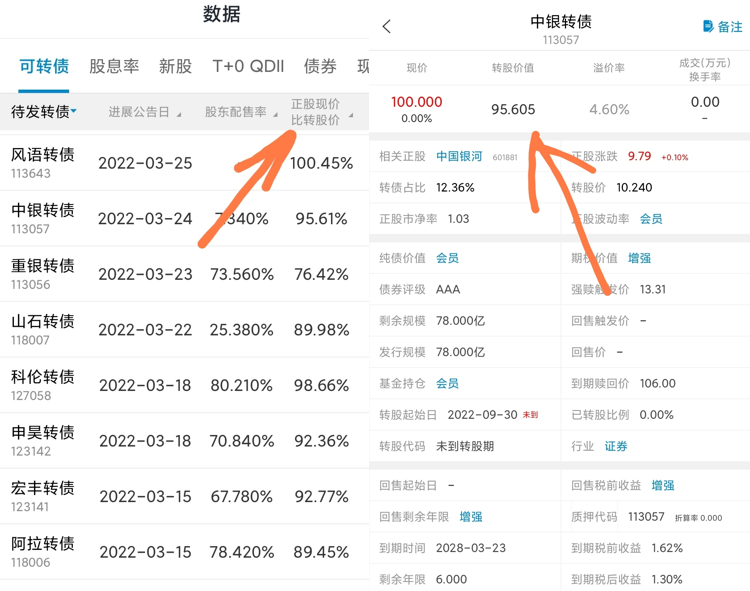The height and width of the screenshot is (591, 750).
Task: Click 增强 link next to 回售税前收益
Action: [x=663, y=485]
